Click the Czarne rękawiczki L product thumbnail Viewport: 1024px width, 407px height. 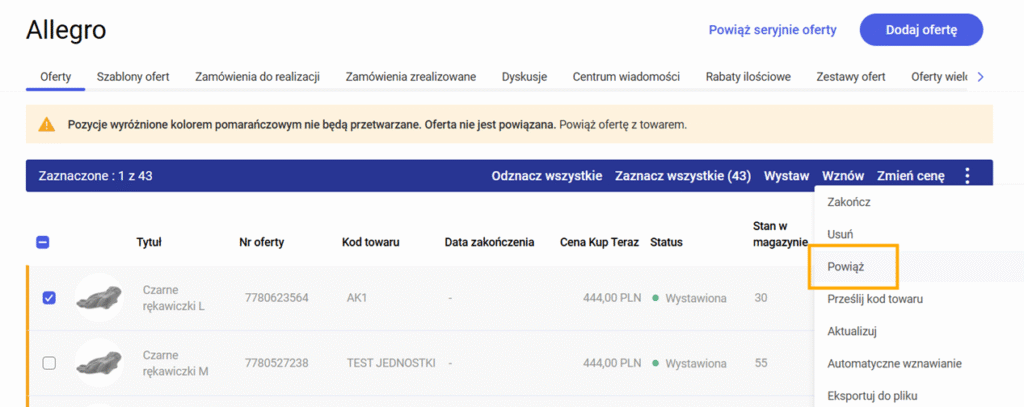(x=98, y=298)
